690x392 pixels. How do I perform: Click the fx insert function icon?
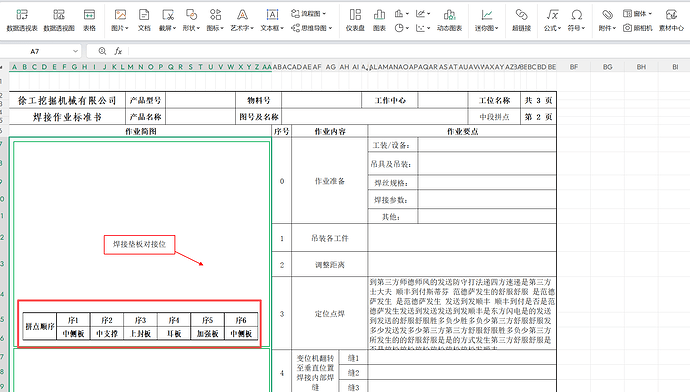pyautogui.click(x=118, y=51)
